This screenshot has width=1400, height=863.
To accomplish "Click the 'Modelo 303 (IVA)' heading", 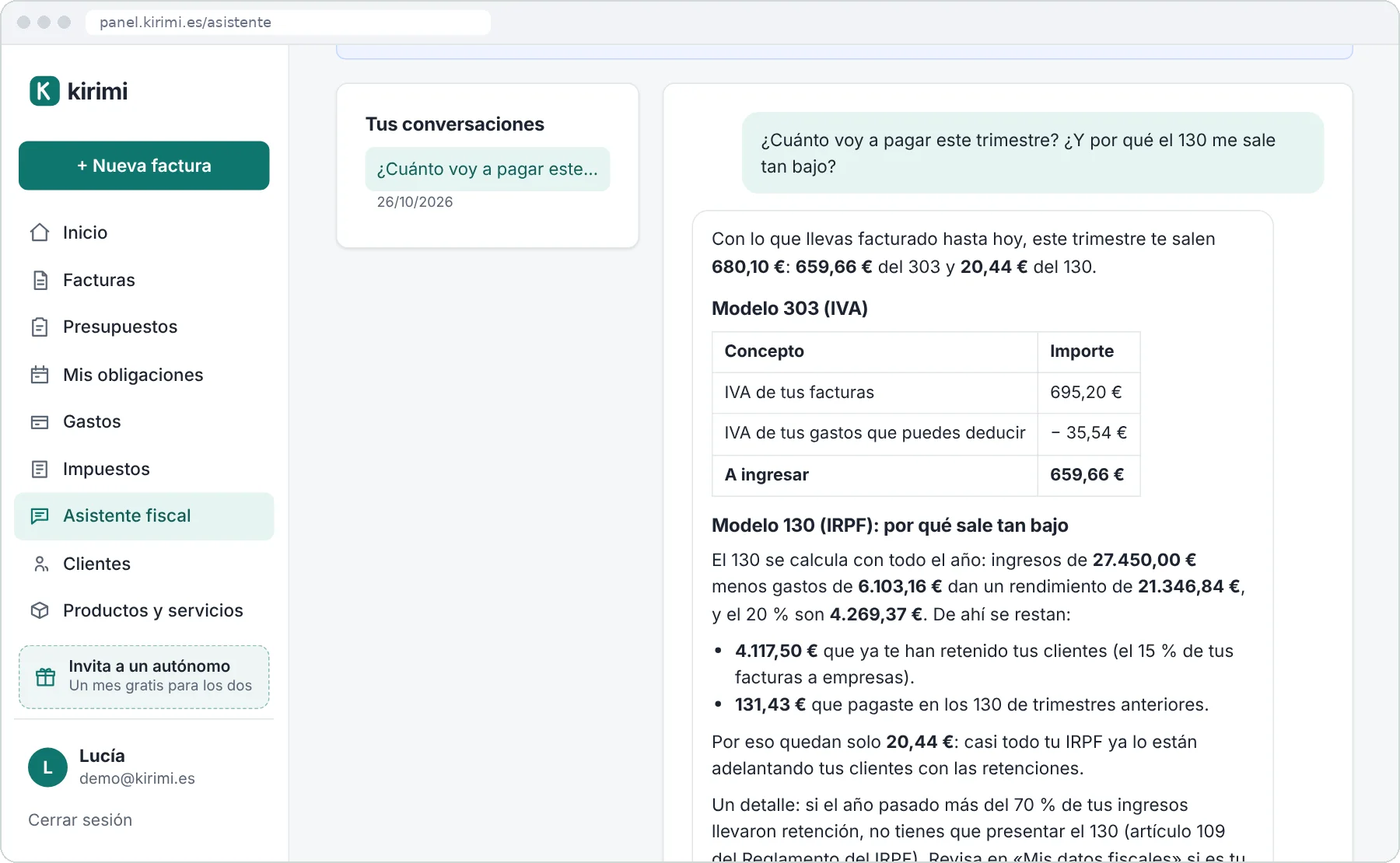I will click(x=789, y=309).
